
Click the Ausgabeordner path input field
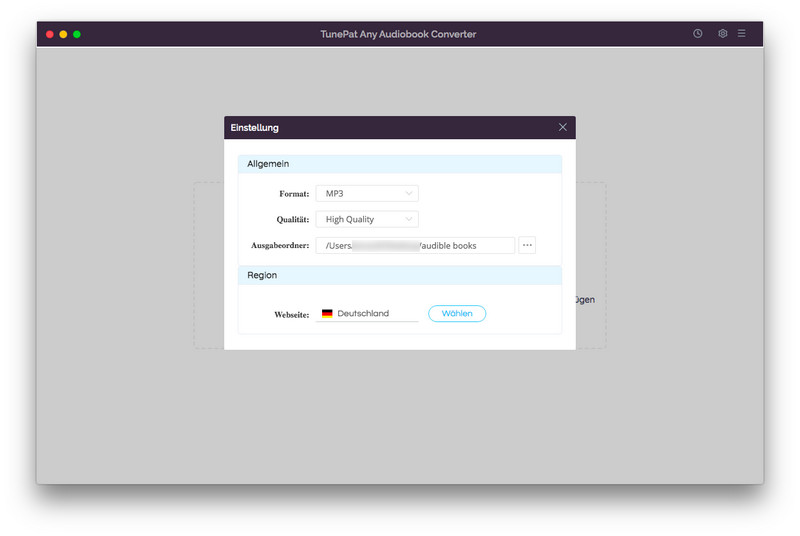pos(415,245)
